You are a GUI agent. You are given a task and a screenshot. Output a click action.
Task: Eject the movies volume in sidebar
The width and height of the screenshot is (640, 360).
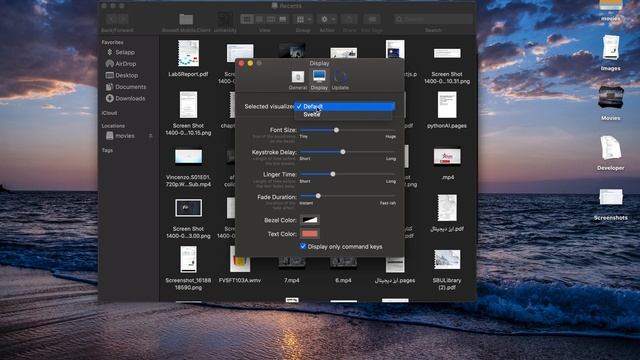pos(151,136)
